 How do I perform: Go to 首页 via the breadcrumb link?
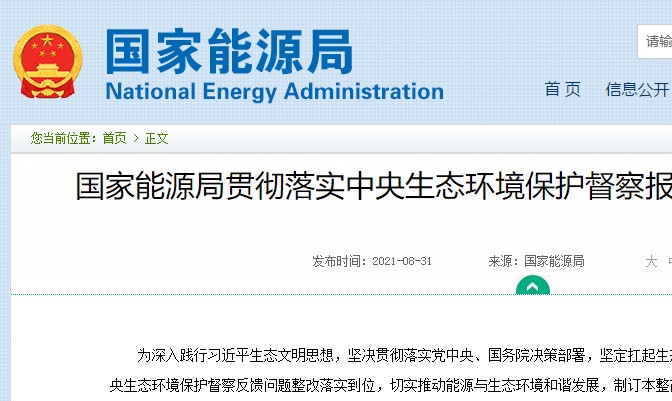(114, 138)
